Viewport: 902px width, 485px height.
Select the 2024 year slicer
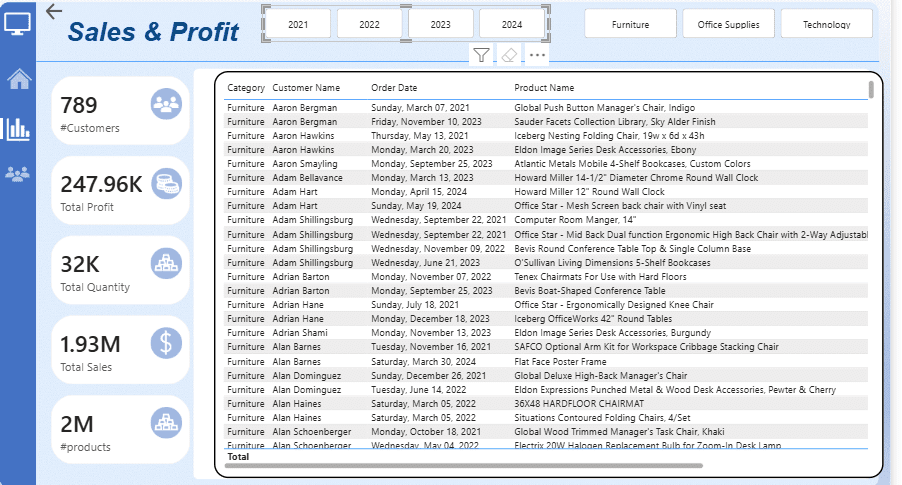coord(511,24)
